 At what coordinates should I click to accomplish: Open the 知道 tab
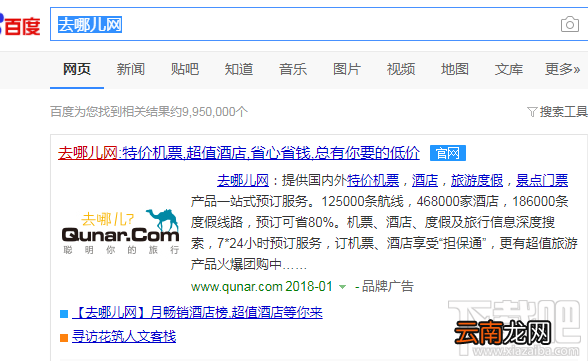(238, 69)
